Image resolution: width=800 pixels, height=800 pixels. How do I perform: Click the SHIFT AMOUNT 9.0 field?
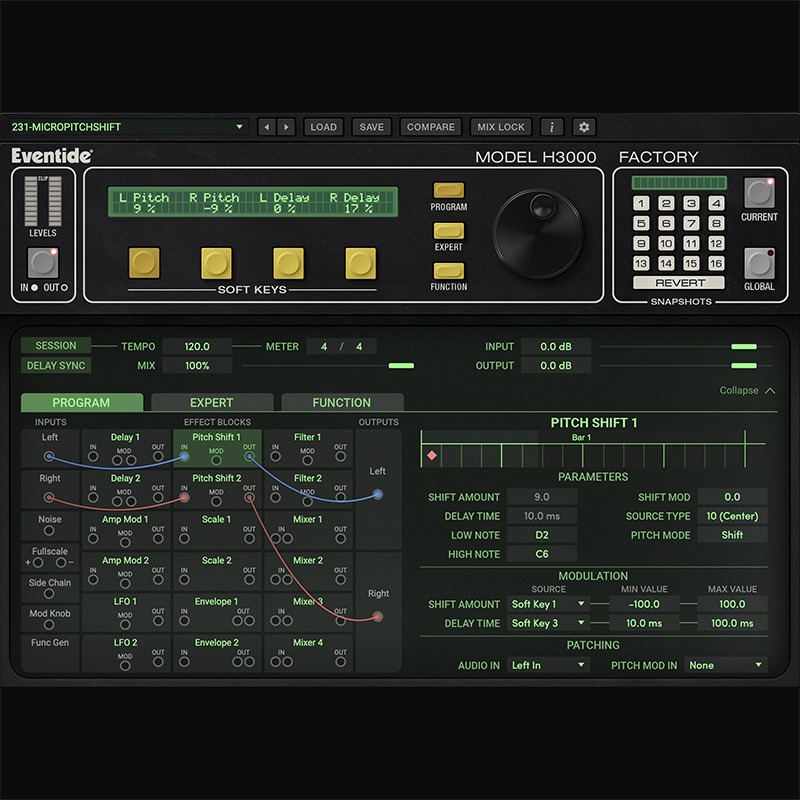coord(542,496)
